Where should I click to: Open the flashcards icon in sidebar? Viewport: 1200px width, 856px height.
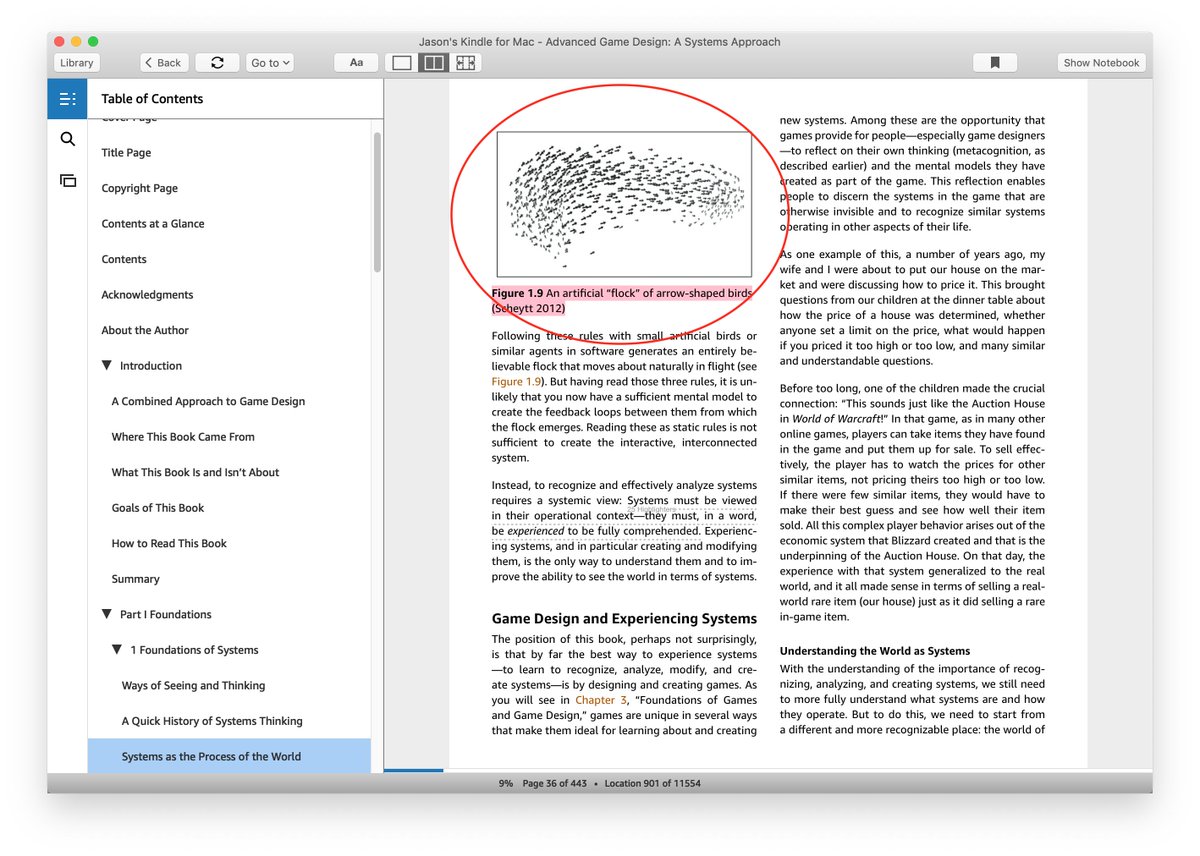[x=67, y=181]
